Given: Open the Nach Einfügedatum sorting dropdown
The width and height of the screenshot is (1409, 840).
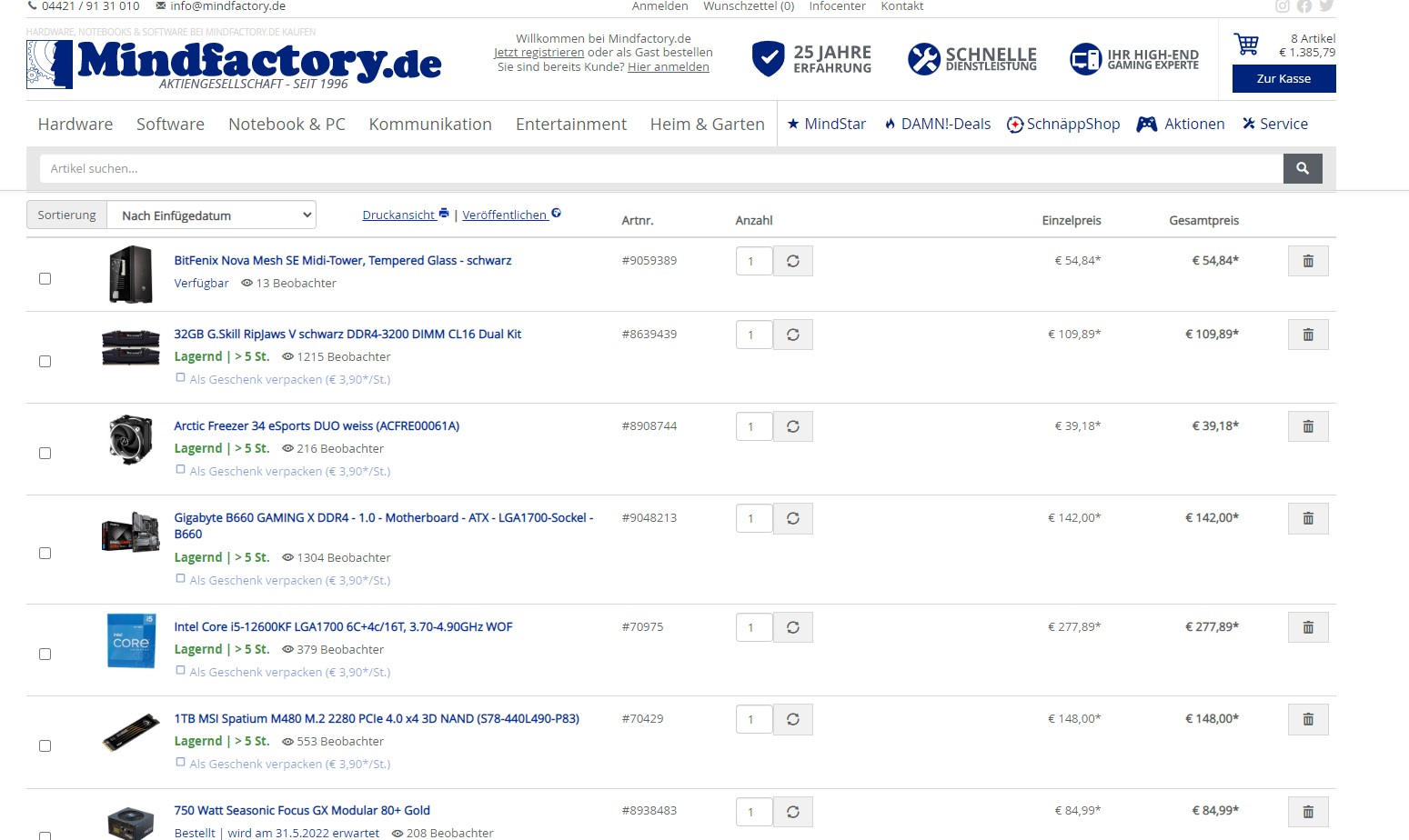Looking at the screenshot, I should pyautogui.click(x=211, y=215).
